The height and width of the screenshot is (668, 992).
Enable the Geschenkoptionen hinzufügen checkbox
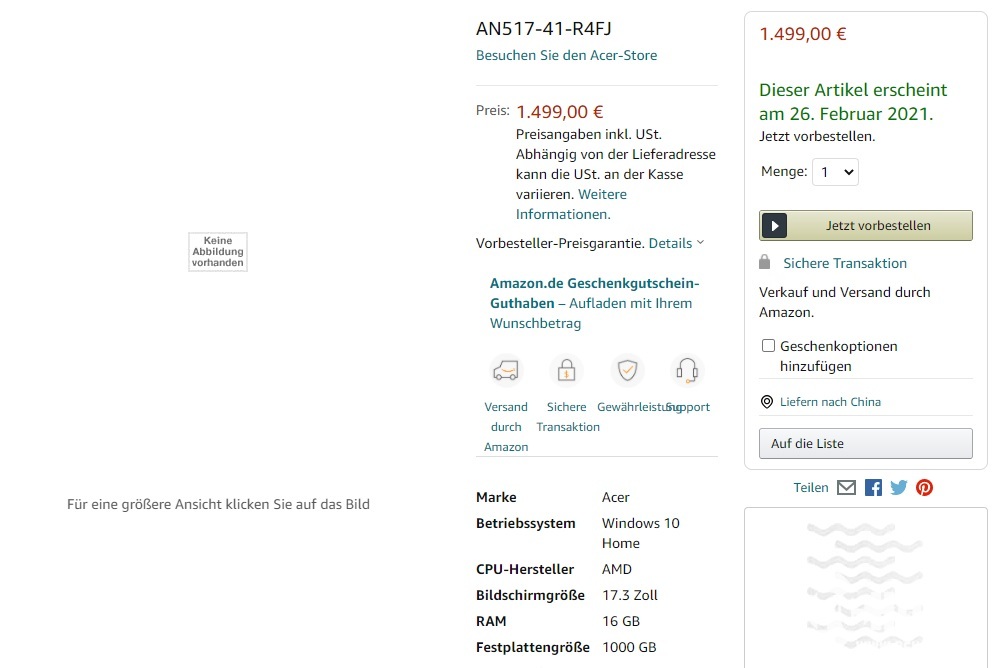(768, 346)
